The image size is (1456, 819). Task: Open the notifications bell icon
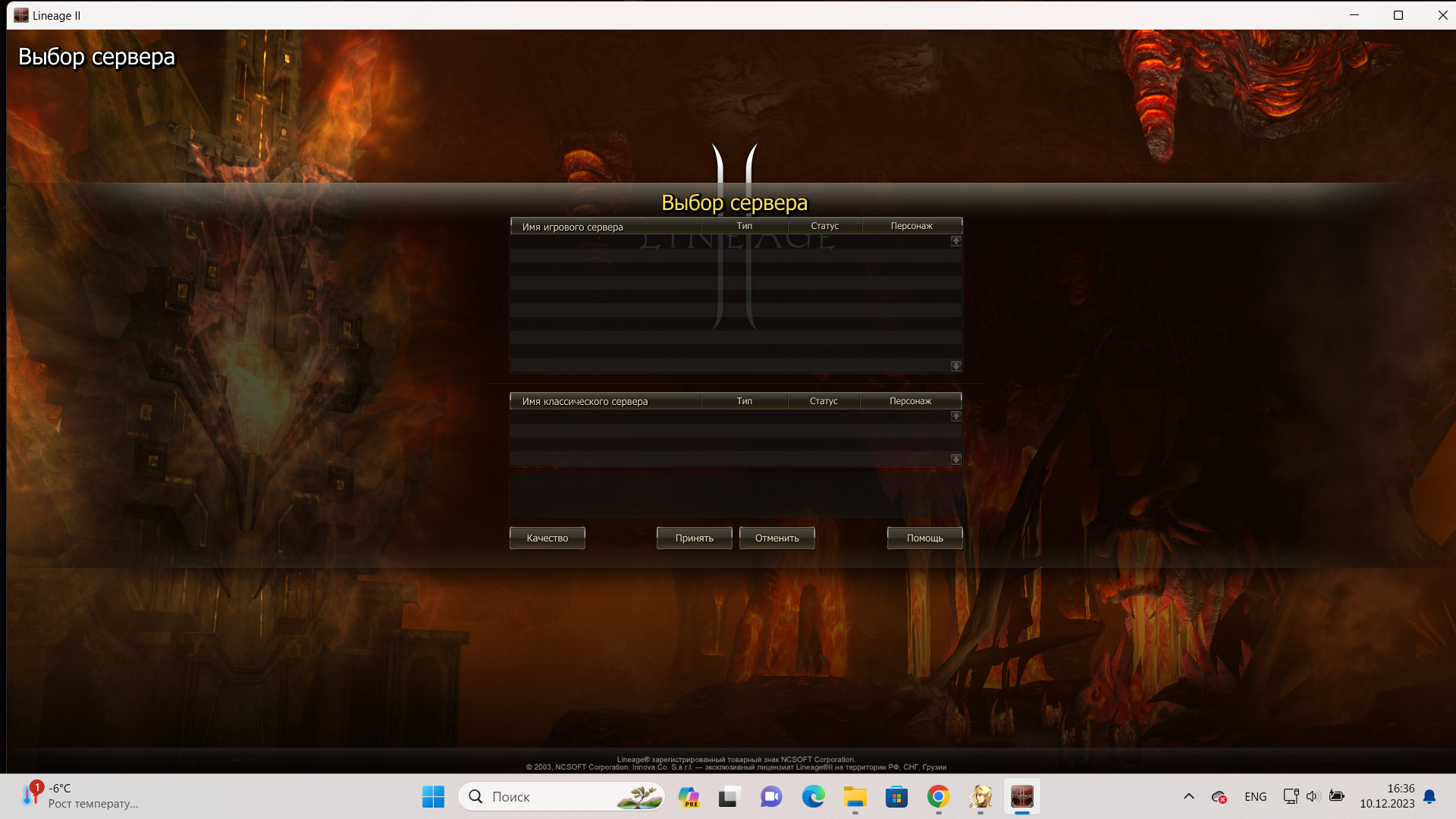pos(1429,796)
